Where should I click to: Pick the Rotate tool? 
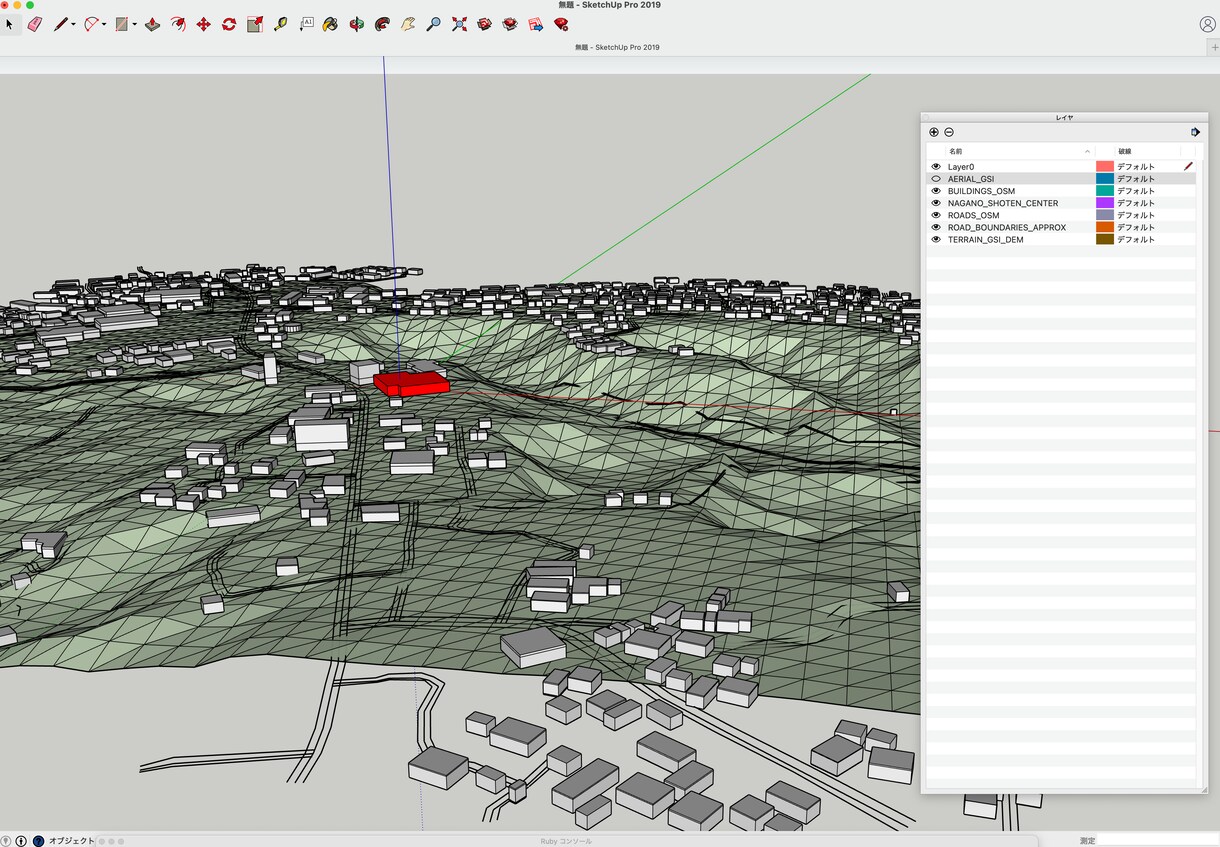click(x=229, y=24)
